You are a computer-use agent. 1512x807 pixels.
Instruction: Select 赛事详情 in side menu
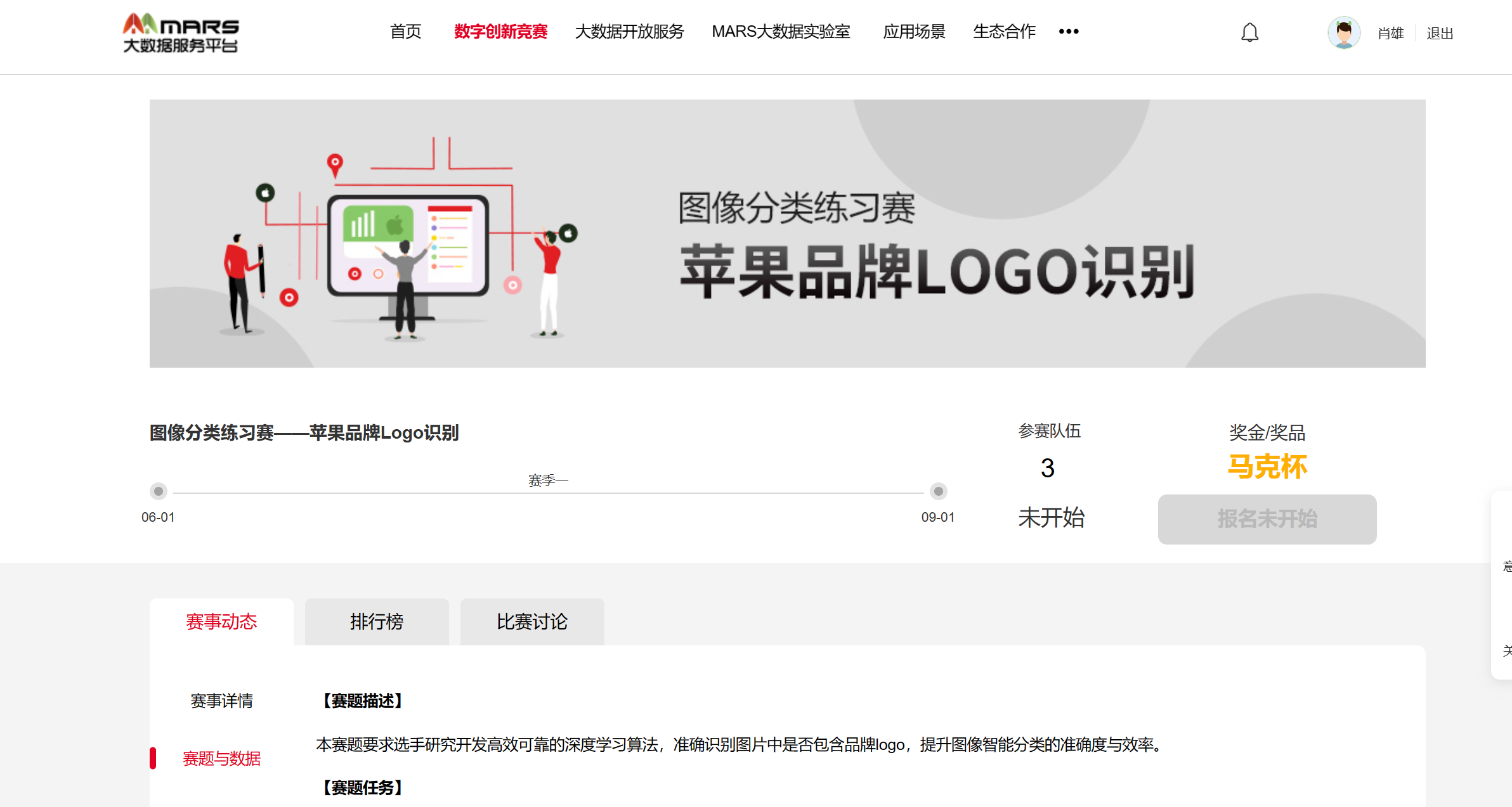(x=221, y=700)
